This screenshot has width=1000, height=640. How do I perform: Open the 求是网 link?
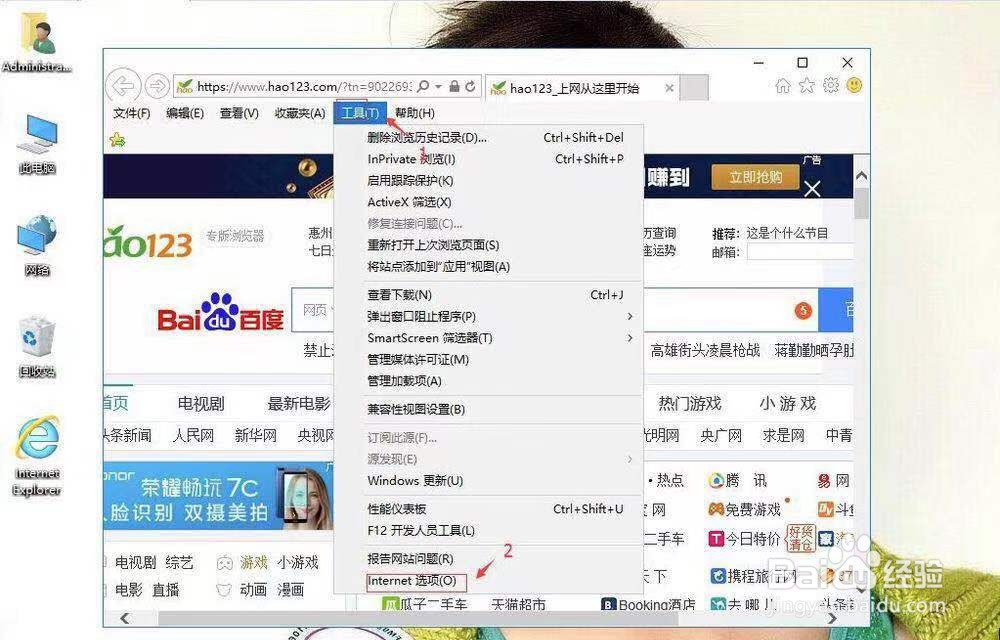click(x=784, y=435)
